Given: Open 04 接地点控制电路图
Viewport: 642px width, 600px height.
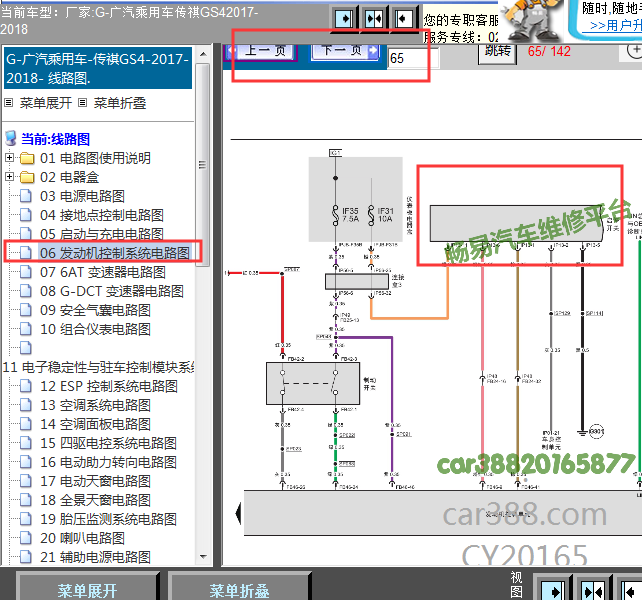Looking at the screenshot, I should point(102,215).
